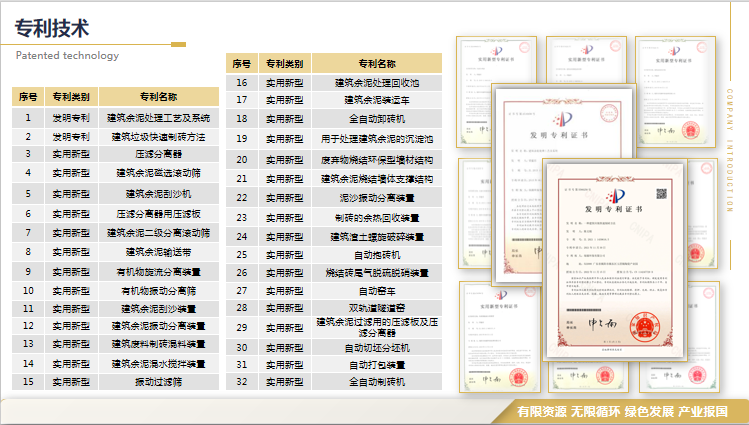Image resolution: width=749 pixels, height=425 pixels.
Task: Open bottom-left 实用新型专利证书 thumbnail
Action: (x=500, y=337)
